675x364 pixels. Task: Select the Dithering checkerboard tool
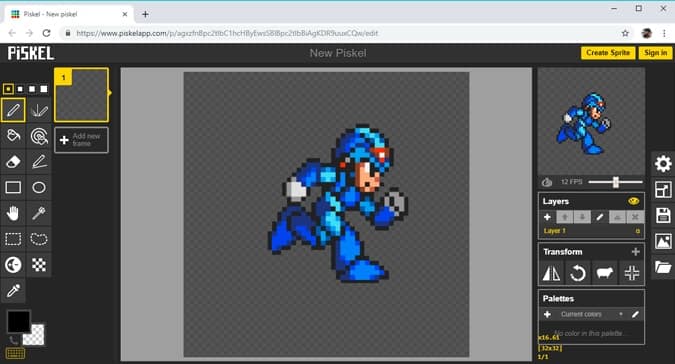pos(39,265)
